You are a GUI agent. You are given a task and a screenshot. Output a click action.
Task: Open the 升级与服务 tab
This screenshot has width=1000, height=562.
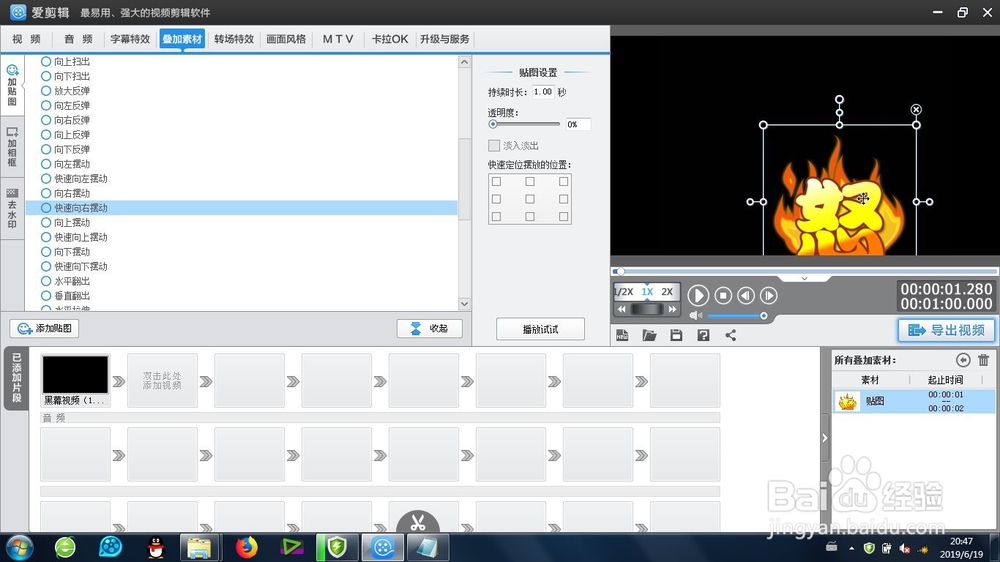pos(445,39)
